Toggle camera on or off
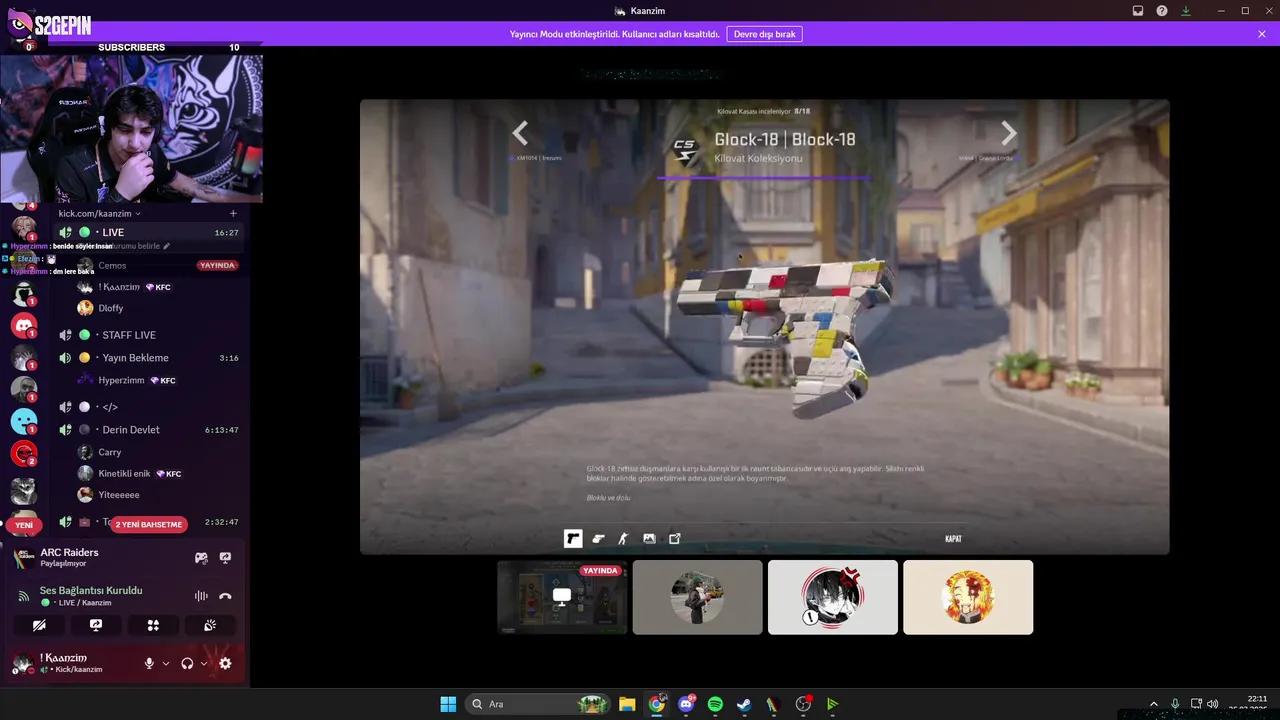This screenshot has height=720, width=1280. 39,625
